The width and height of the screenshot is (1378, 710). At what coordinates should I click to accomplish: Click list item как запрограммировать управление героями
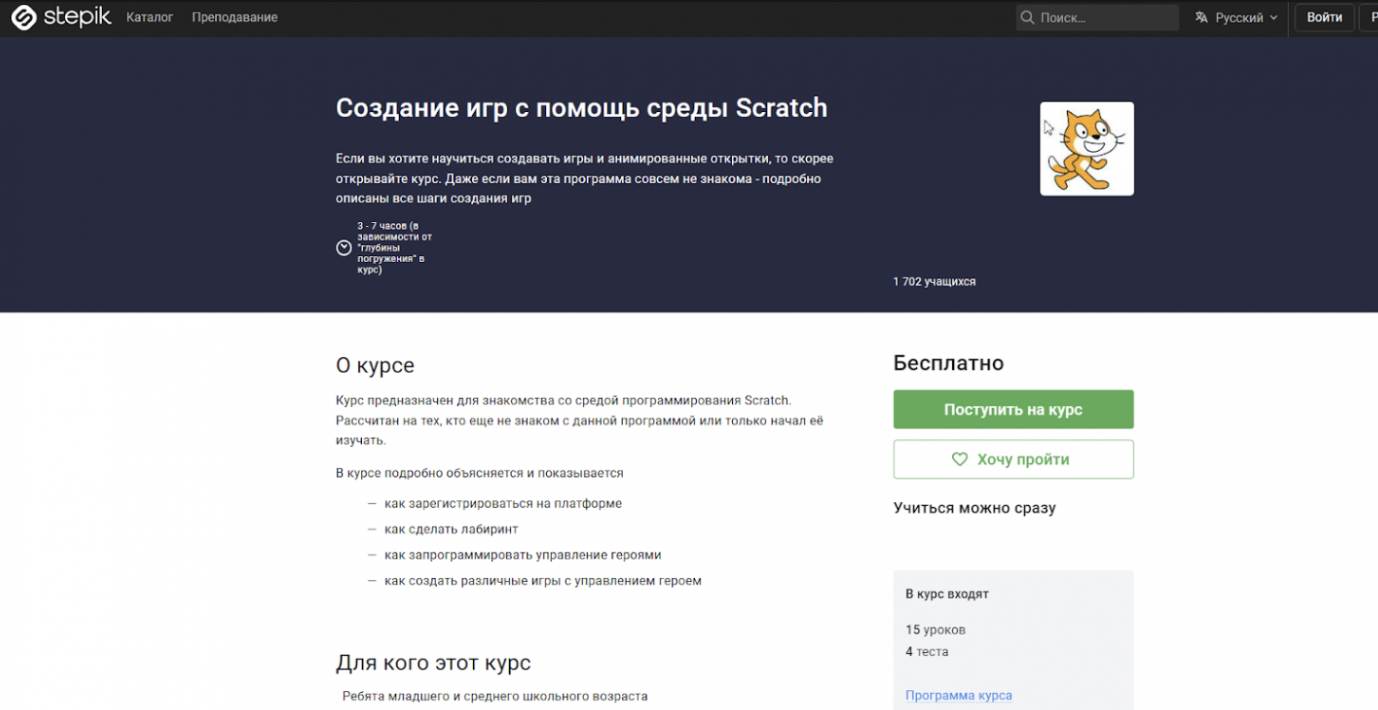[x=523, y=555]
